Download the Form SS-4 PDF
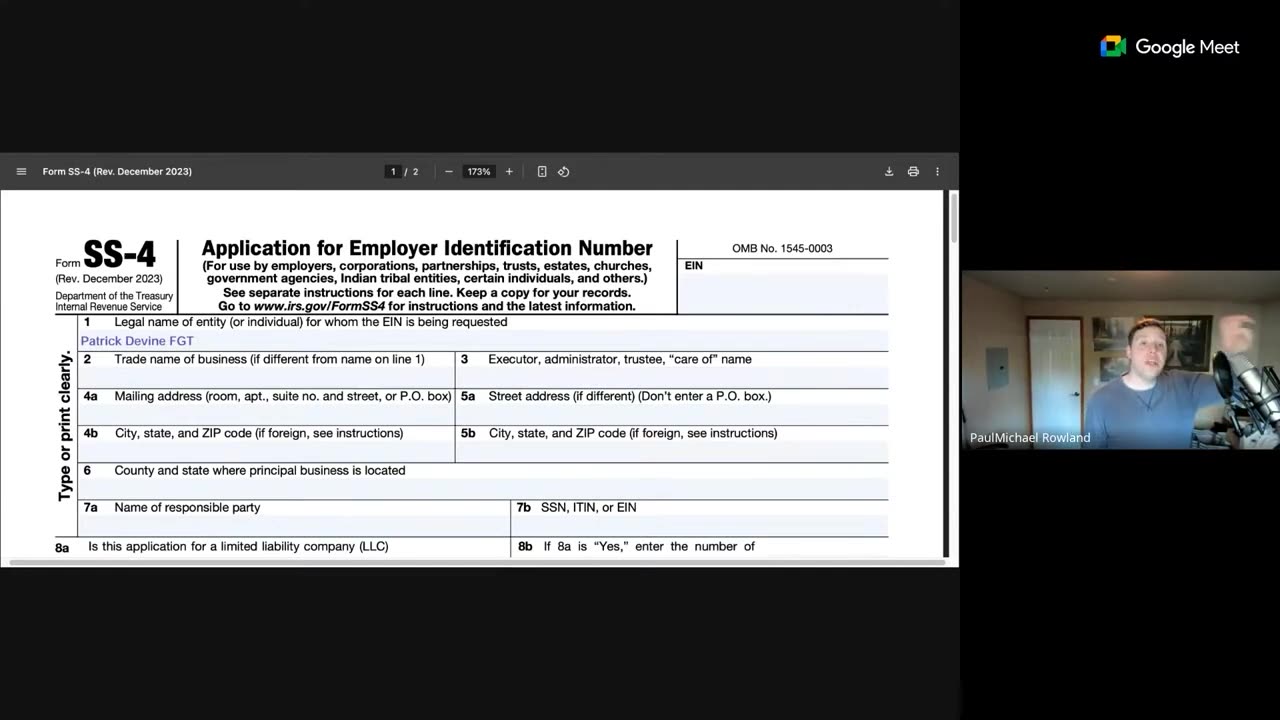 889,171
